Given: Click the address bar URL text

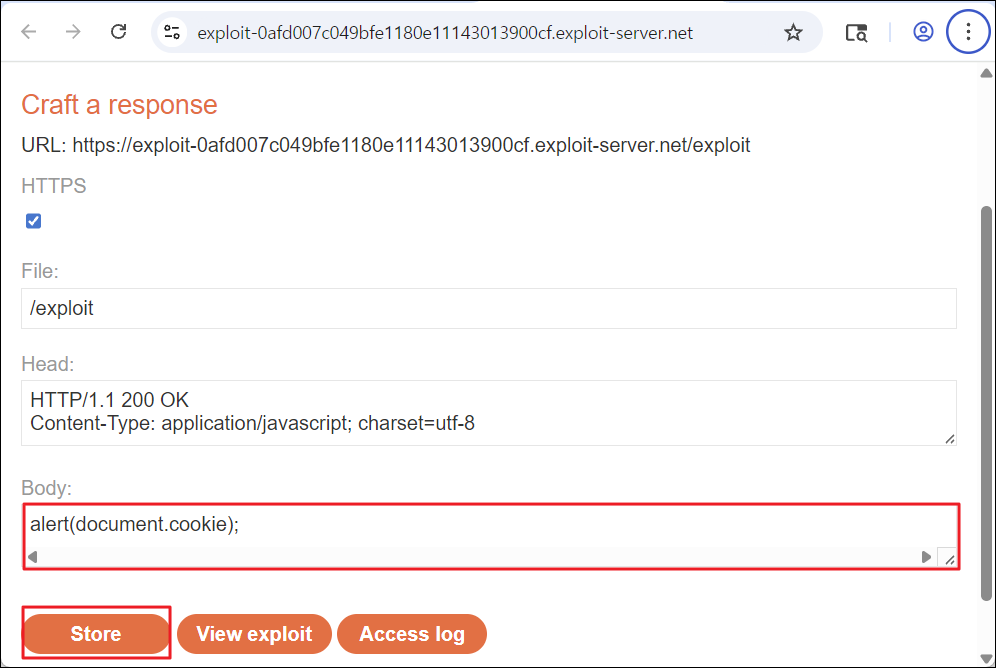Looking at the screenshot, I should (445, 33).
